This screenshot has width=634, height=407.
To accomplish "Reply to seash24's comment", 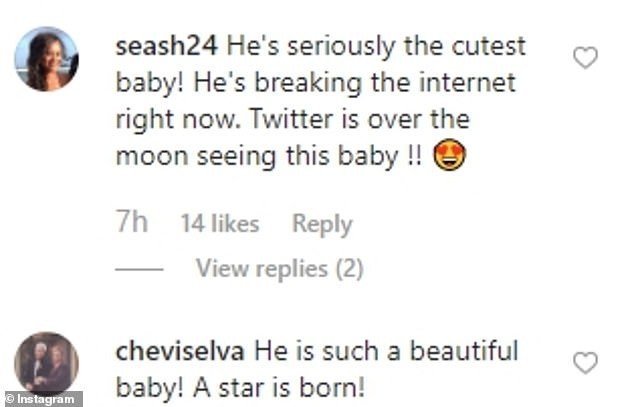I will (x=321, y=225).
